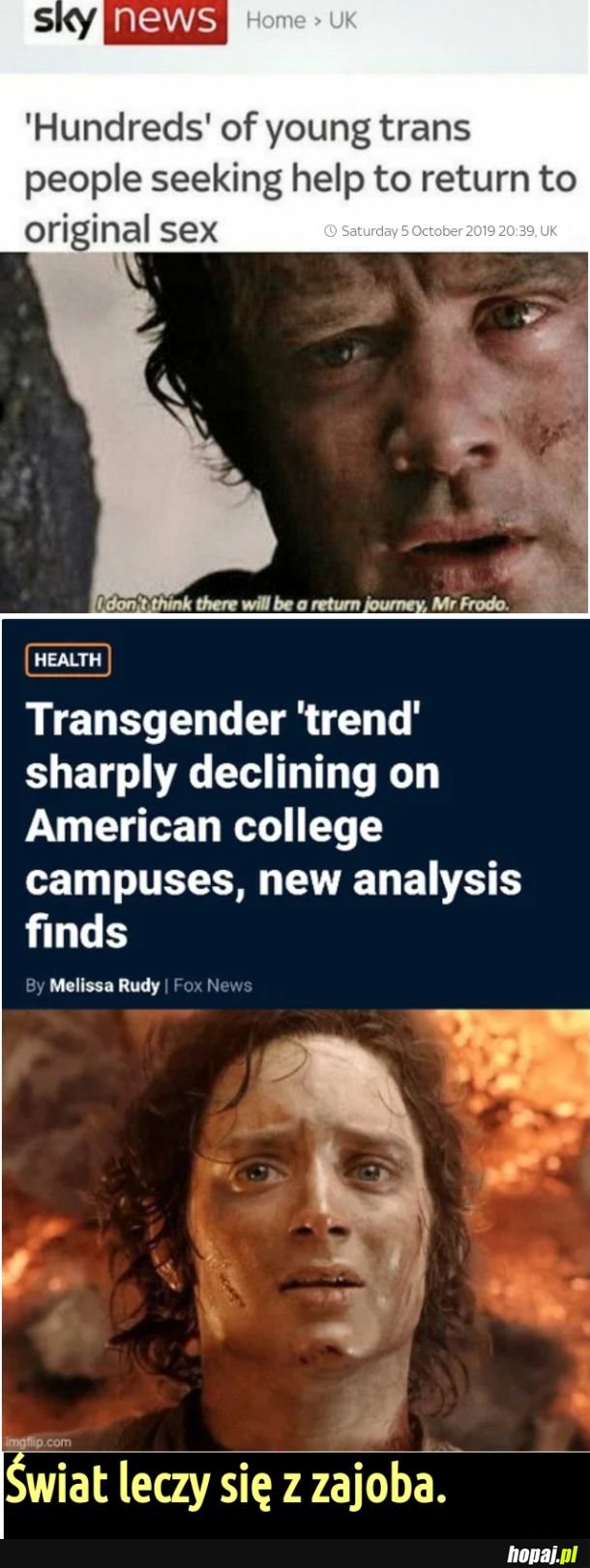Image resolution: width=590 pixels, height=1568 pixels.
Task: Open the 'Hundreds' of young trans people headline
Action: coord(300,179)
